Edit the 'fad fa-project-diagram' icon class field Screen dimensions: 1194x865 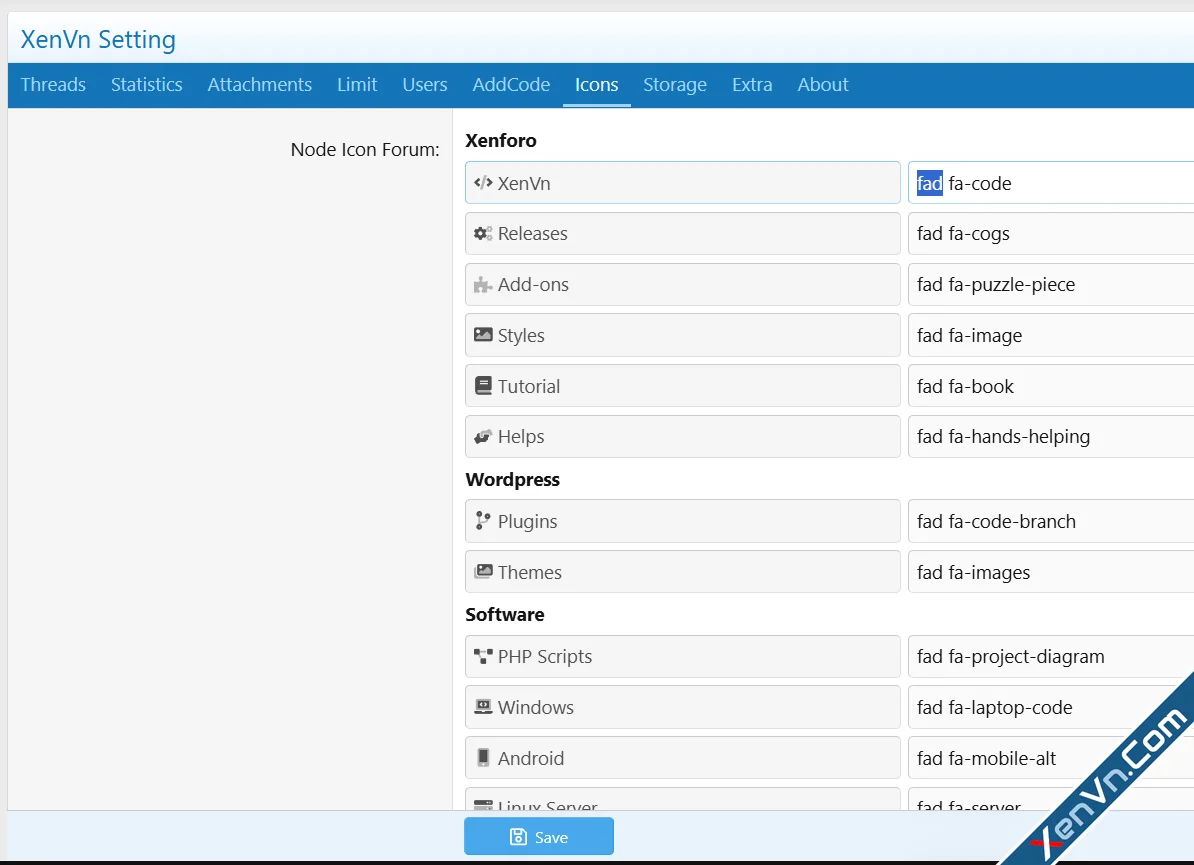point(1051,656)
